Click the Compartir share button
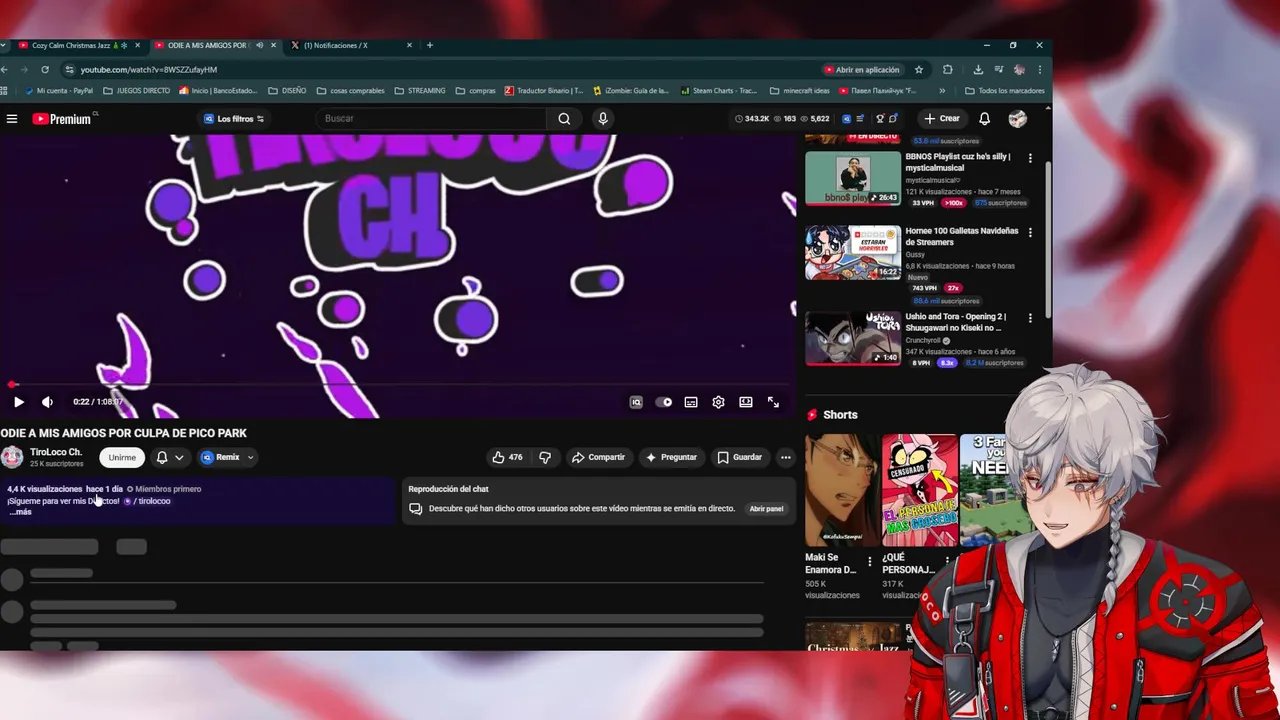 (x=598, y=457)
